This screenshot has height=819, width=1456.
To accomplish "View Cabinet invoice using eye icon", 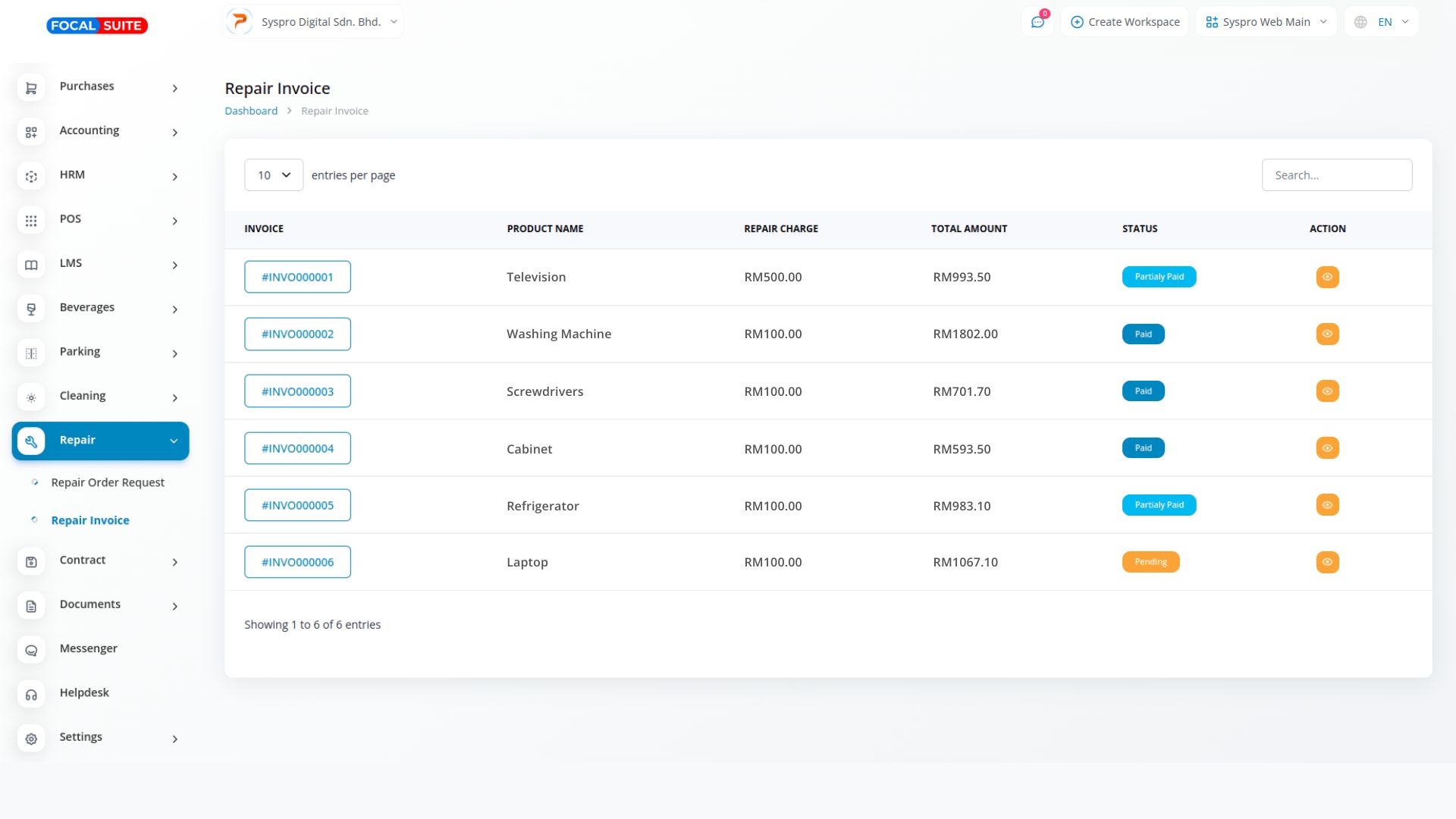I will pos(1327,448).
